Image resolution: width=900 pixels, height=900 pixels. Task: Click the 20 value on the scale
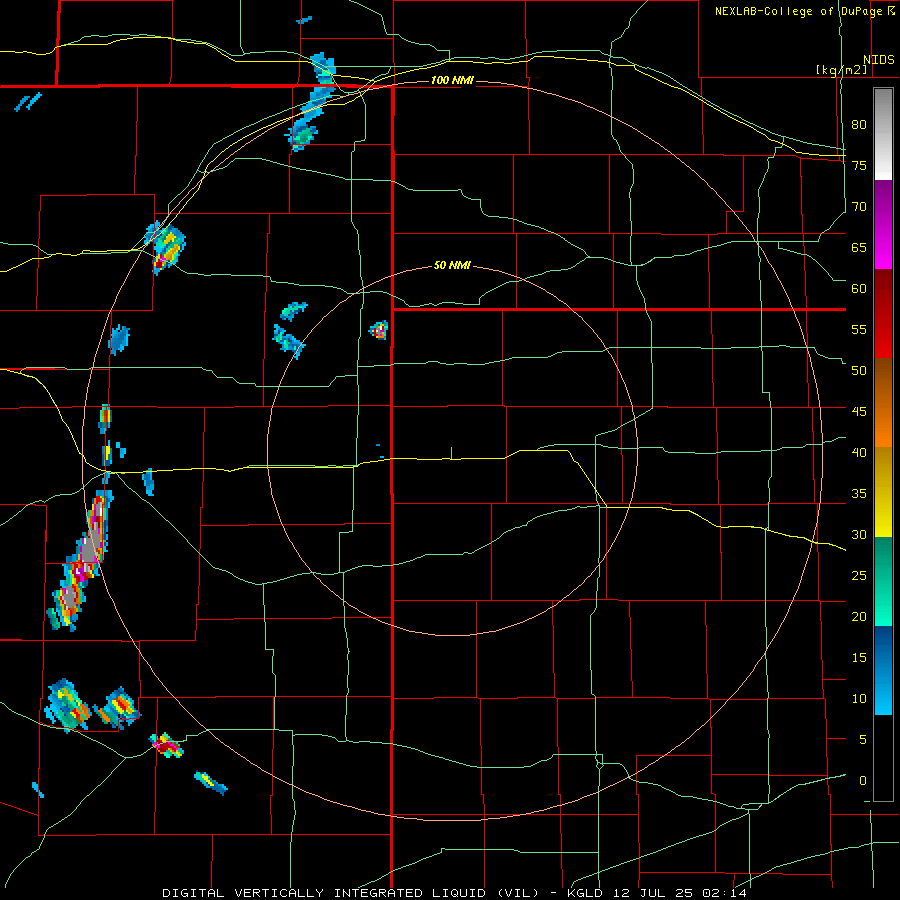point(859,617)
